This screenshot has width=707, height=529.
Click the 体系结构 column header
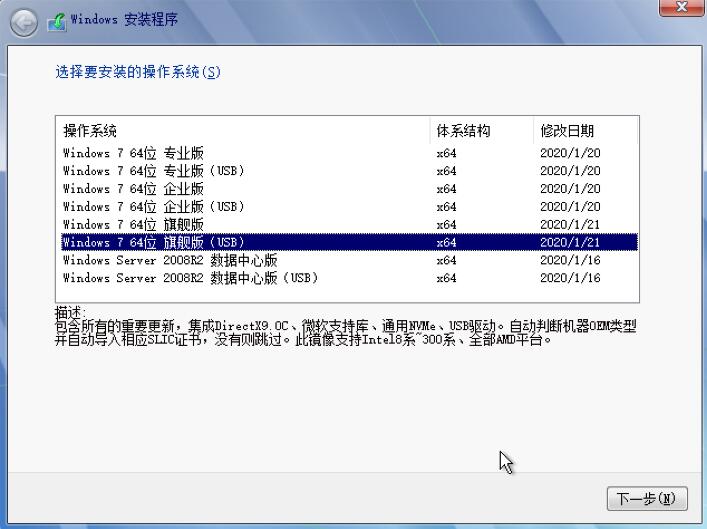pos(463,131)
